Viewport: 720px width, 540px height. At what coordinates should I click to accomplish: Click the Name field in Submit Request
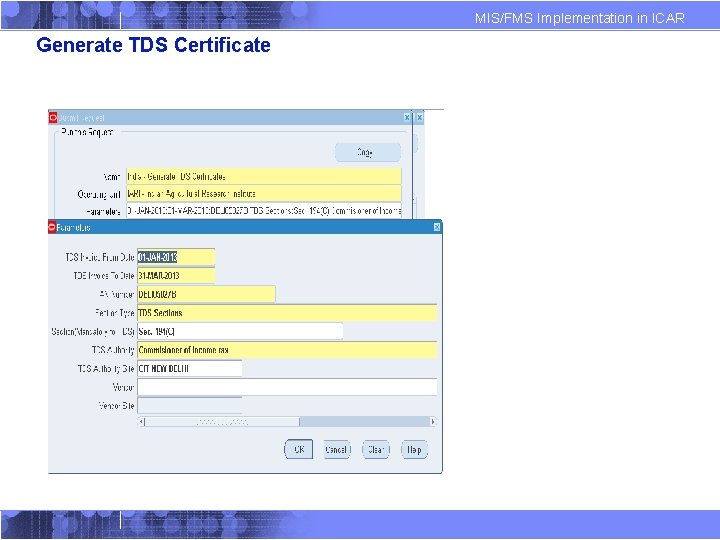[x=264, y=176]
